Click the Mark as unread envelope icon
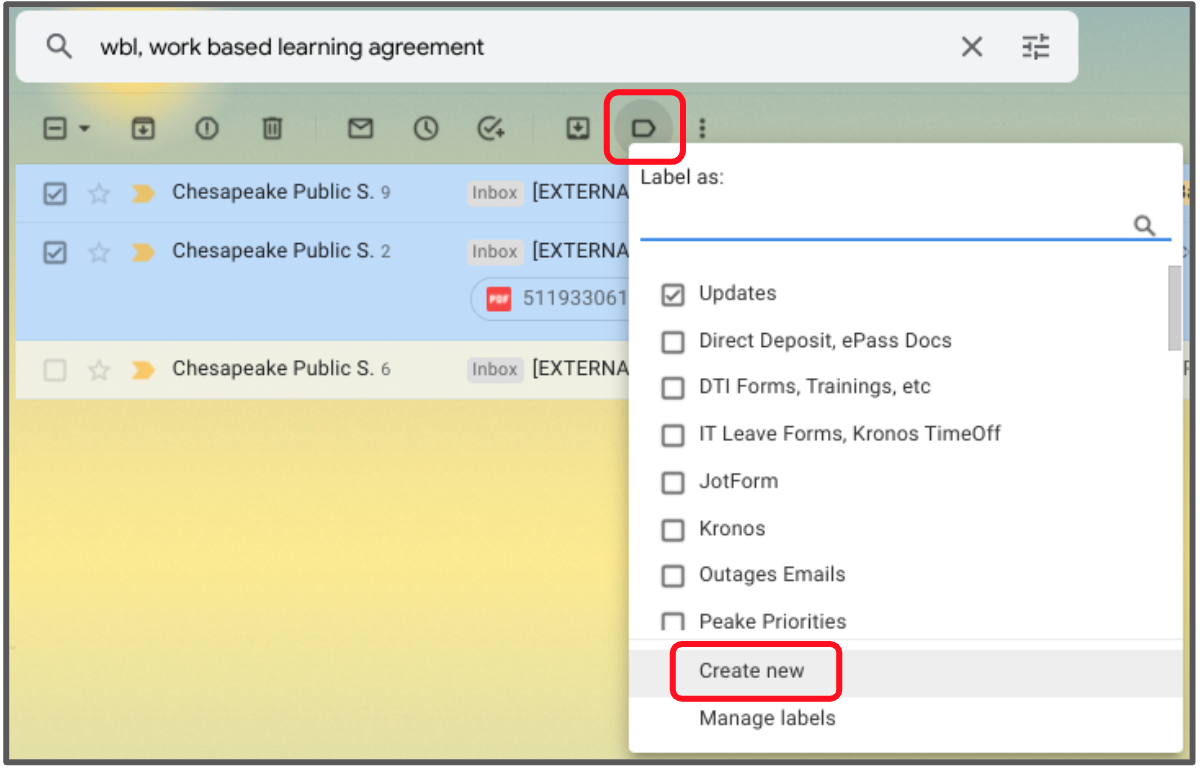 pos(360,128)
